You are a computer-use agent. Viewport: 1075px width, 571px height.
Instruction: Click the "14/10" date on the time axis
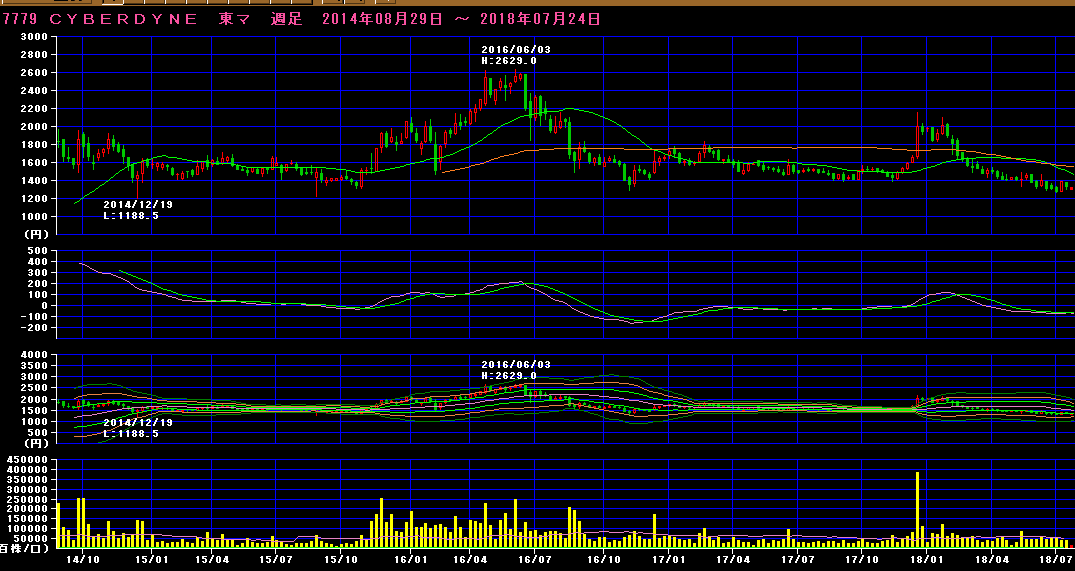83,560
